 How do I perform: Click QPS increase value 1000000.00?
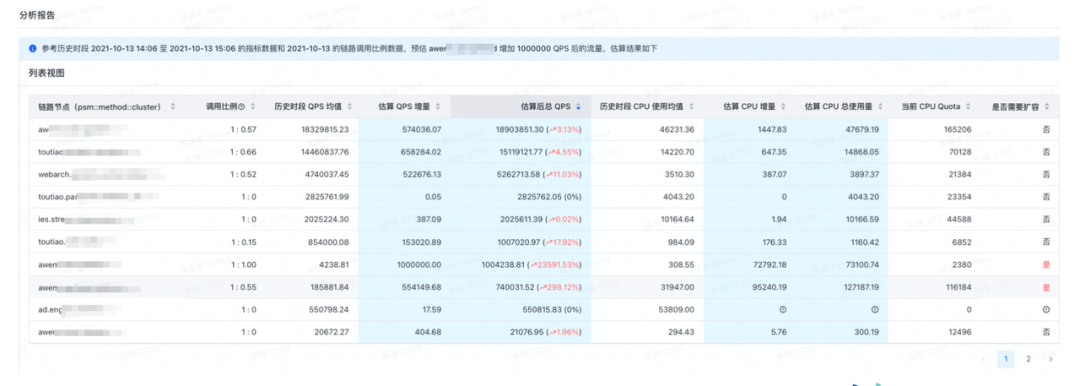coord(420,265)
